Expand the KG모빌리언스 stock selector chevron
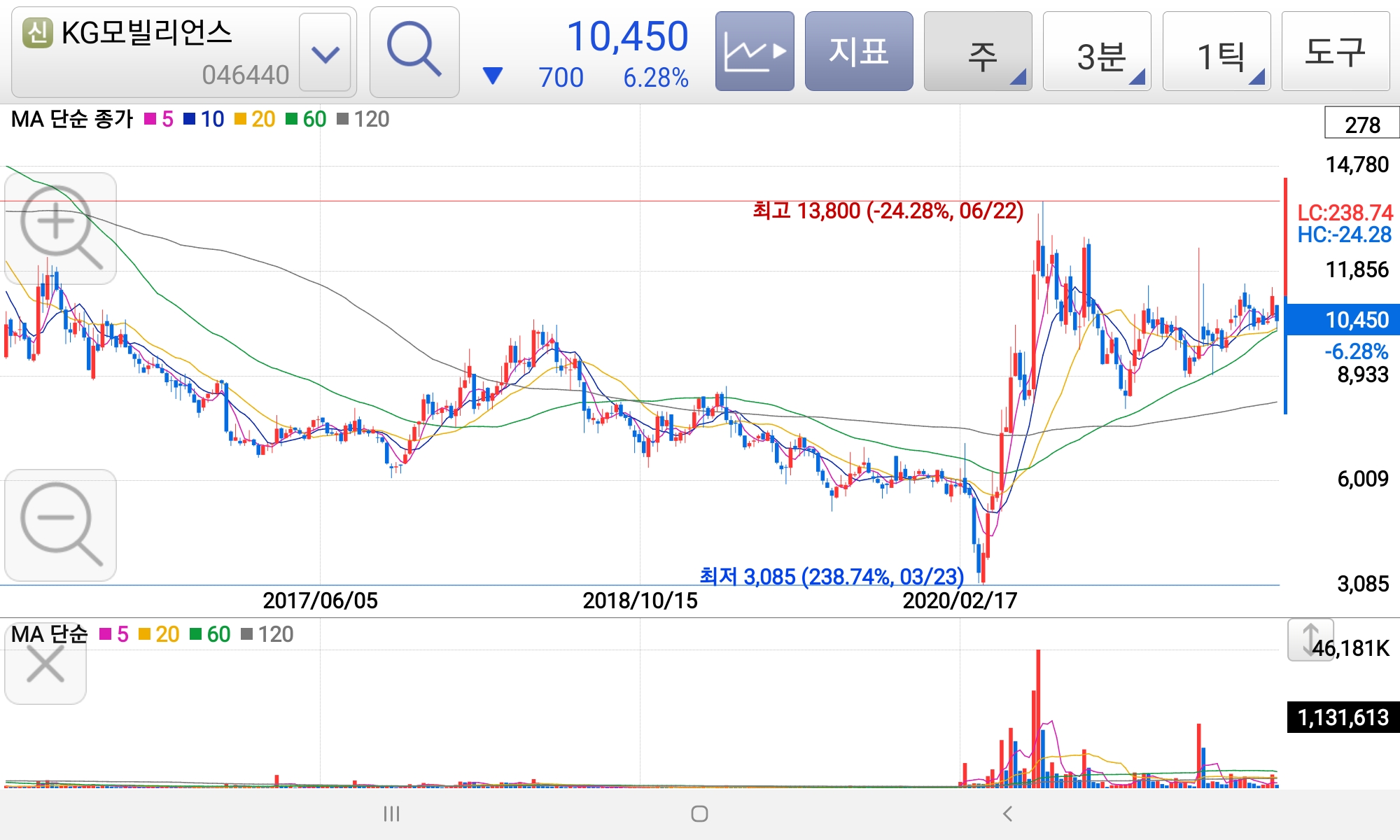 [x=325, y=52]
